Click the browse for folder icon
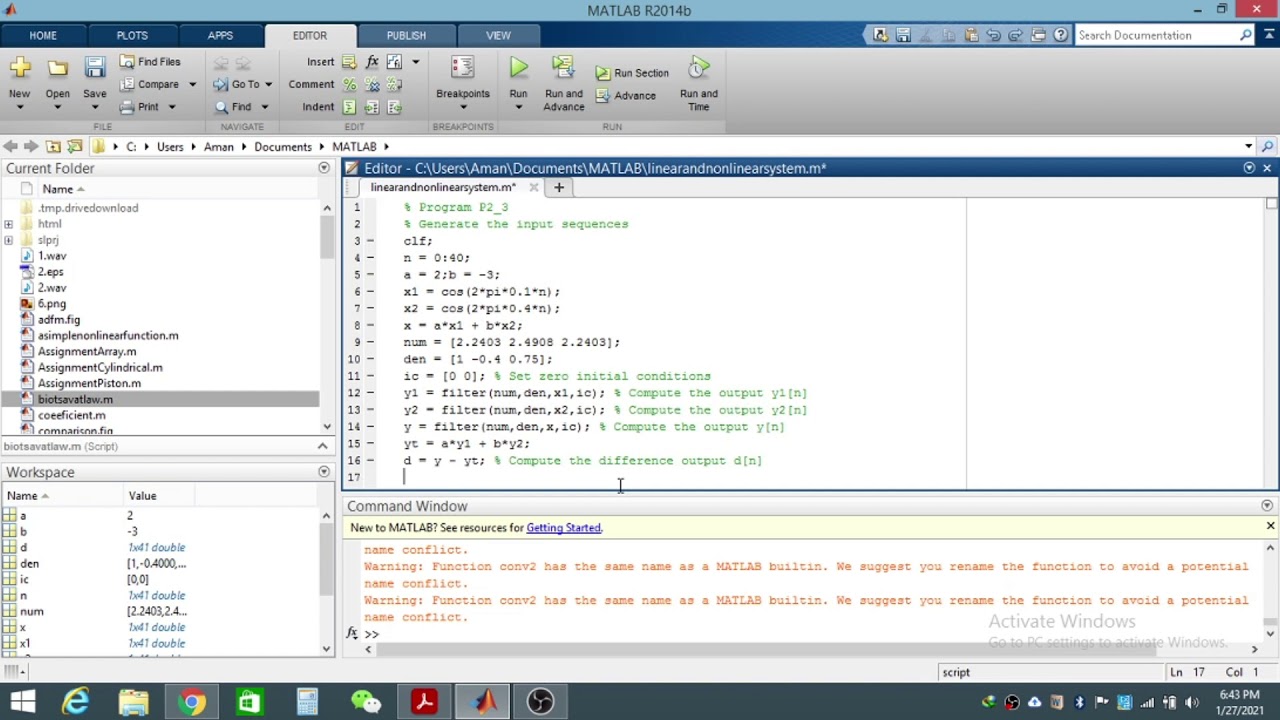1280x720 pixels. point(75,146)
